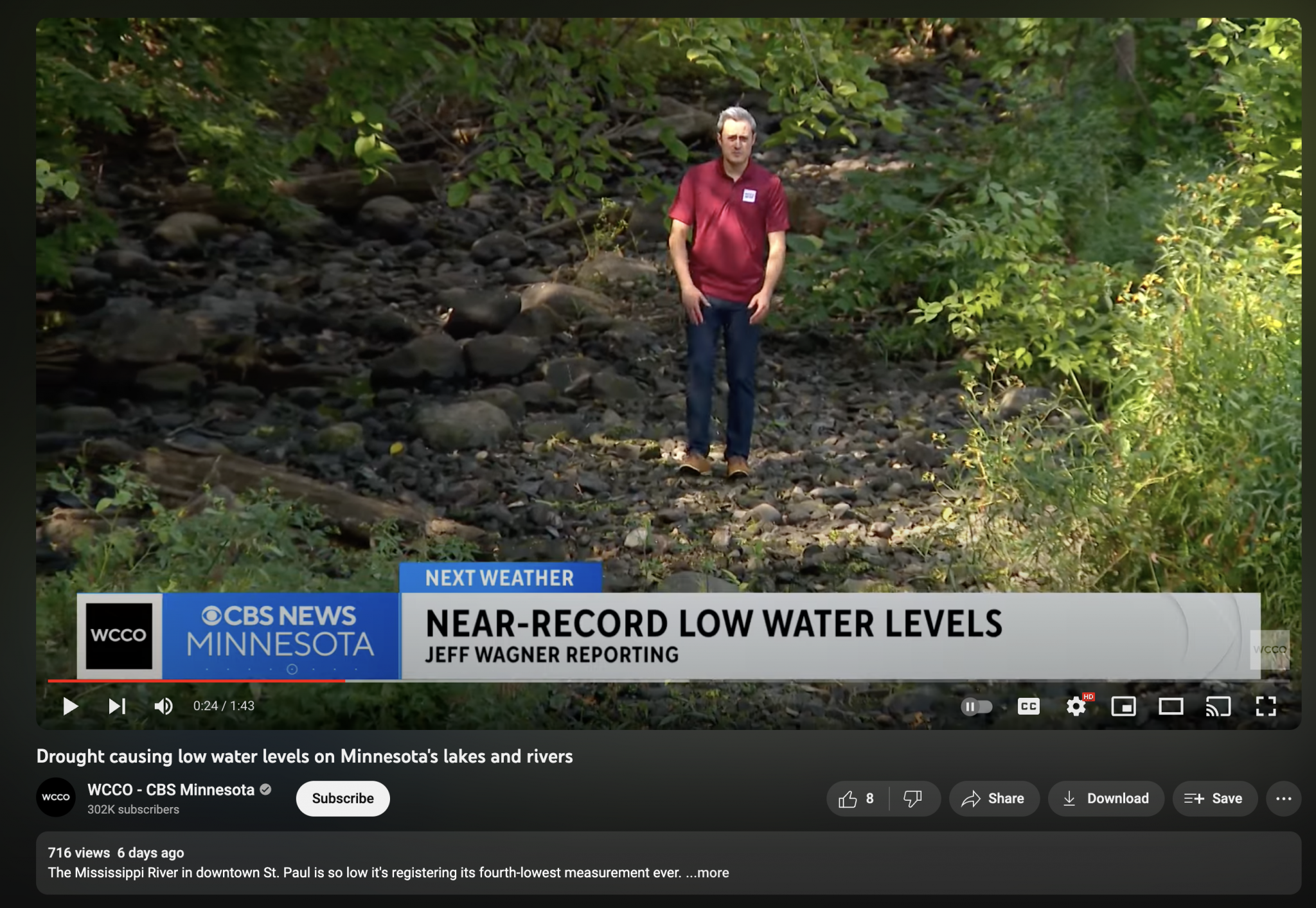Open the more actions menu
The image size is (1316, 908).
tap(1284, 799)
